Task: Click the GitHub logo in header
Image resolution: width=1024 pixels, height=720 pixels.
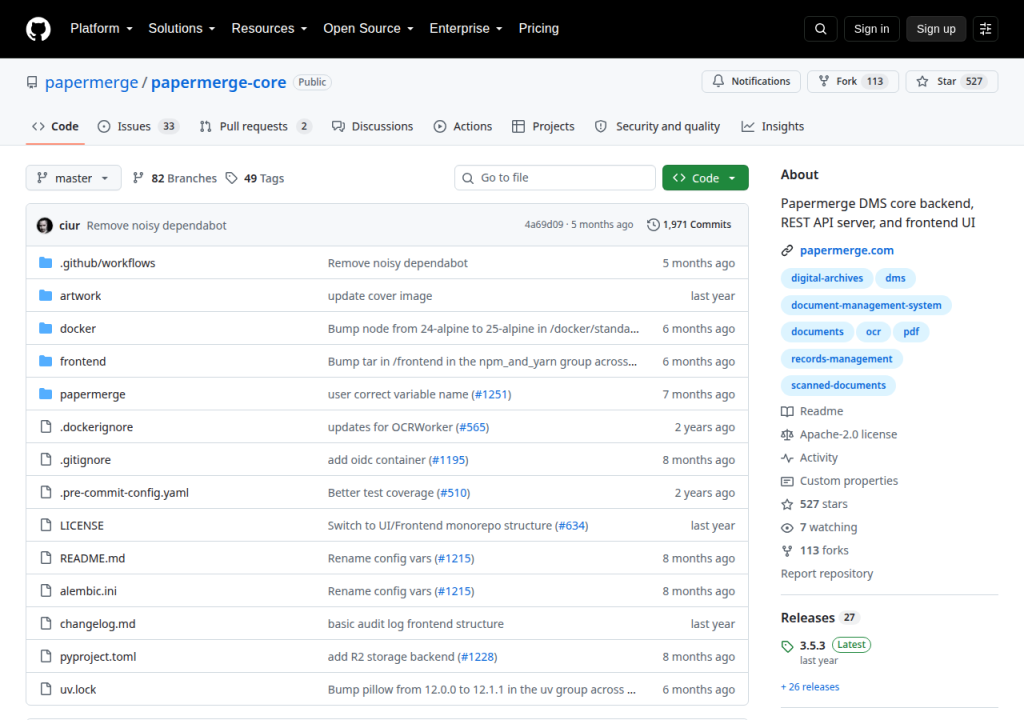Action: (38, 29)
